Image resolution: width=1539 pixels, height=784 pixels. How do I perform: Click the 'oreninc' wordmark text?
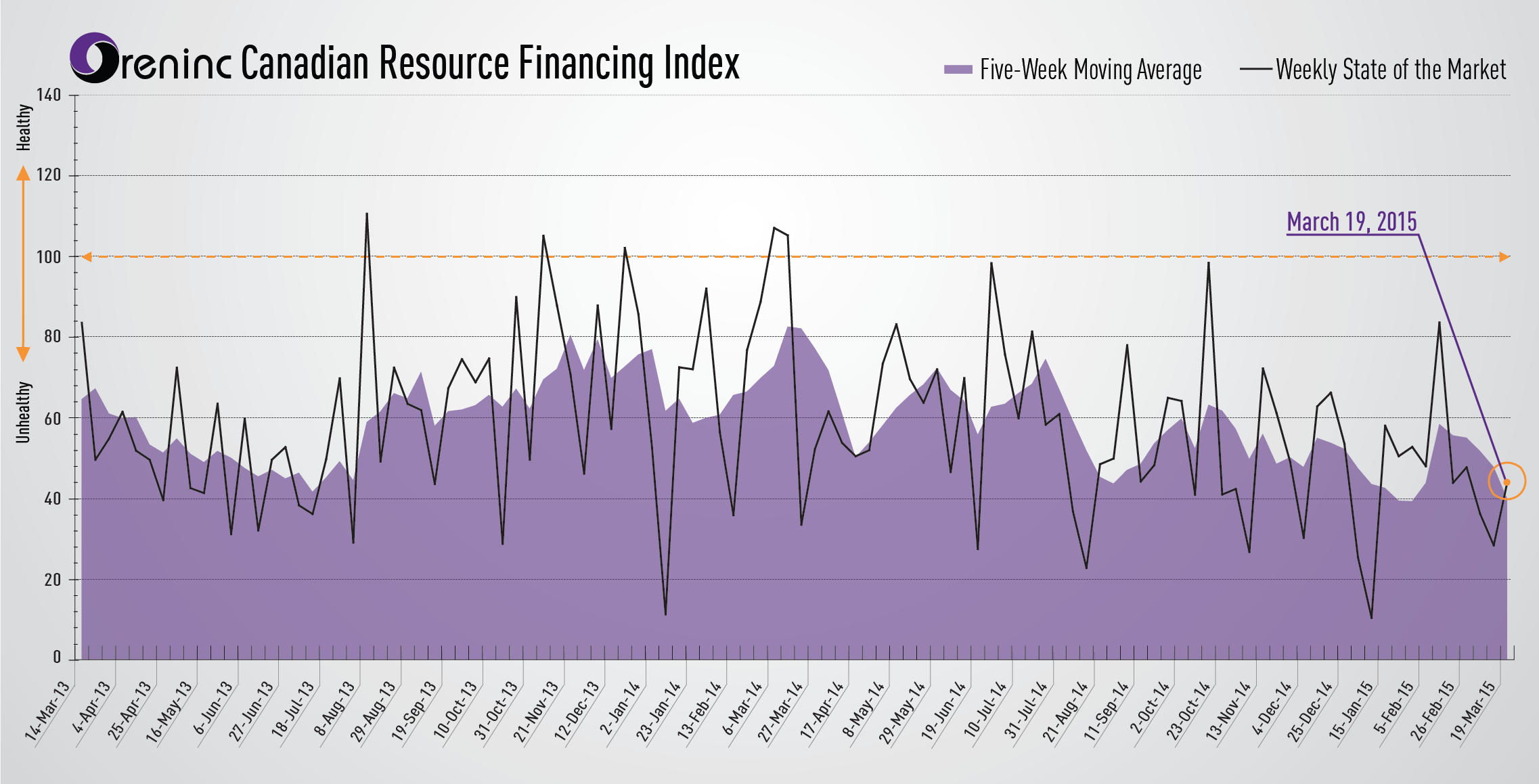pos(176,66)
